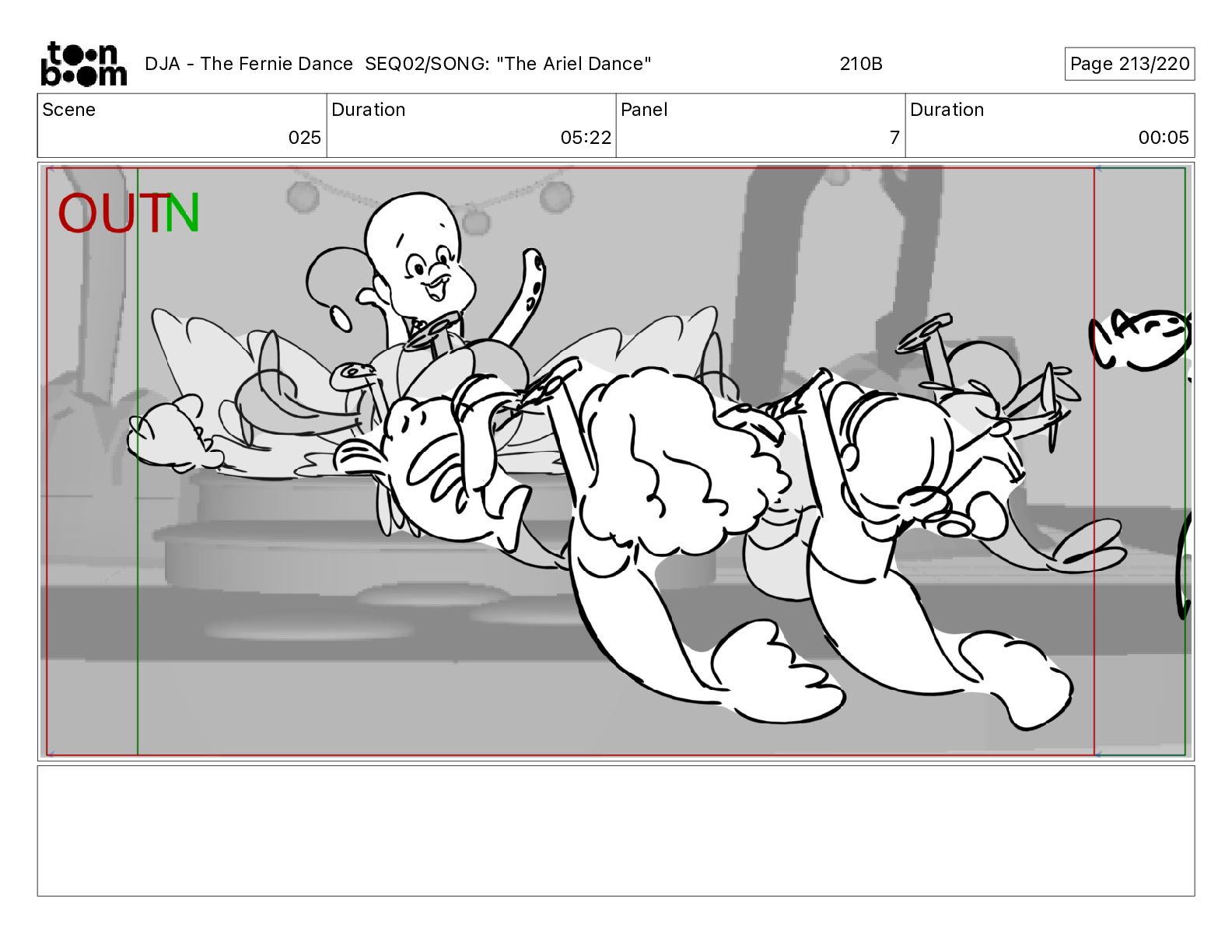The width and height of the screenshot is (1232, 952).
Task: Click the title 'DJA - The Fernie Dance'
Action: pos(249,64)
